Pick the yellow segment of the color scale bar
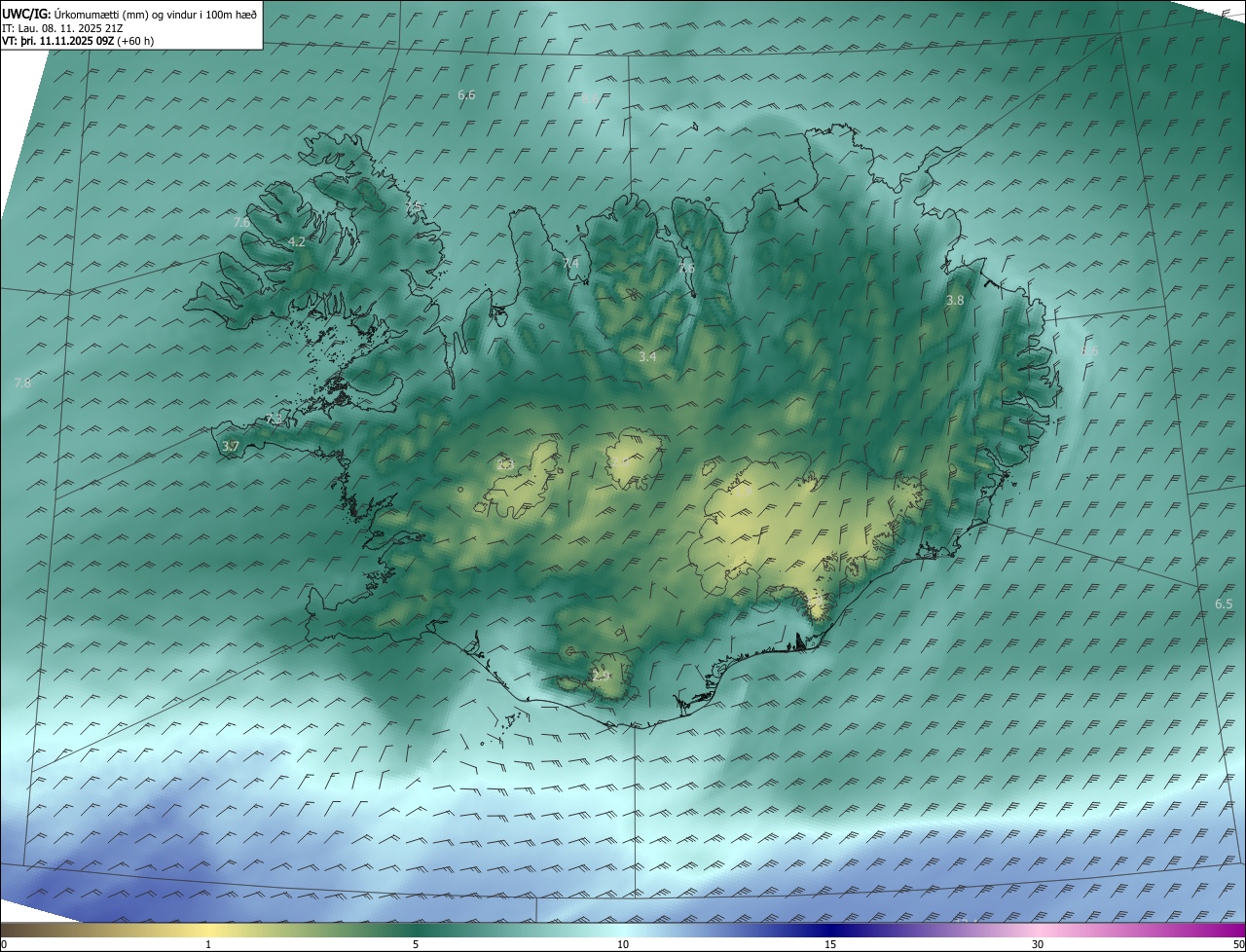 (208, 930)
